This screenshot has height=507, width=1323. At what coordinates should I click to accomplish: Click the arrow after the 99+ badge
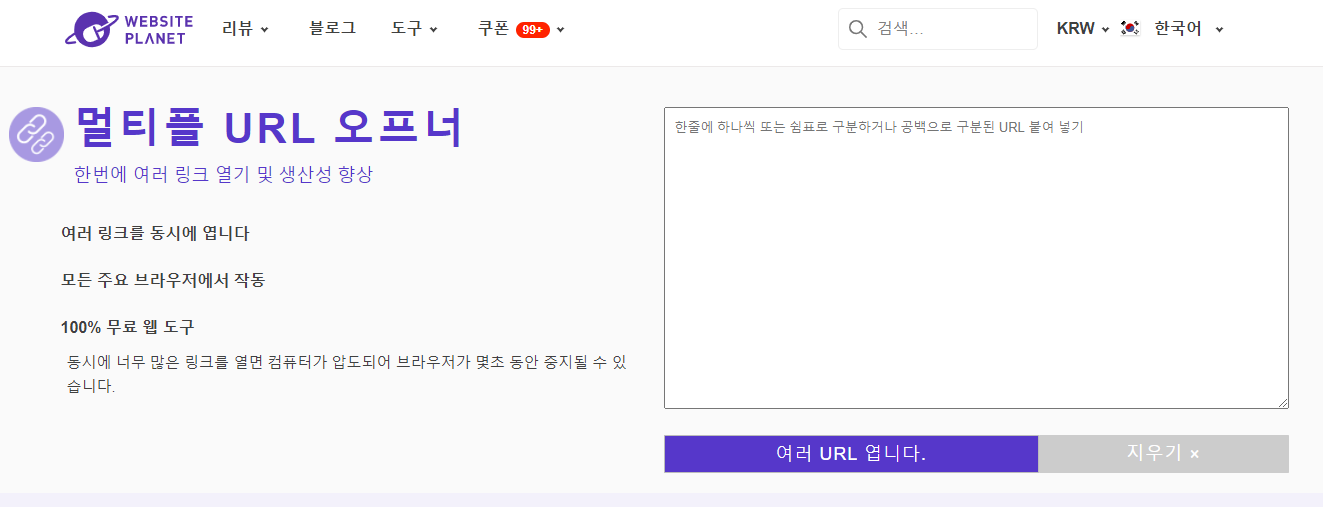click(561, 30)
